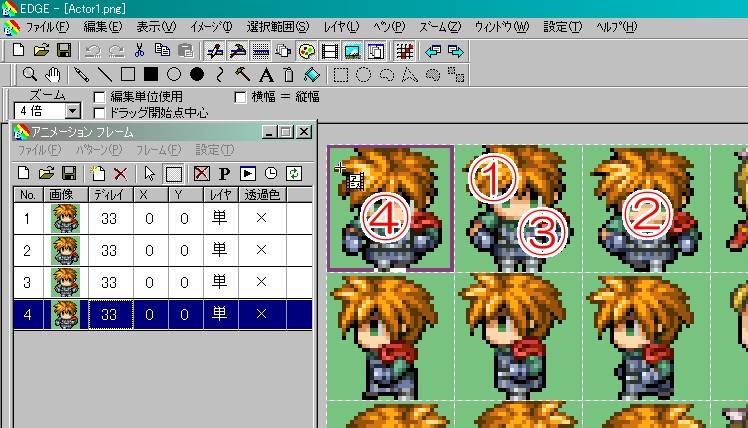The height and width of the screenshot is (428, 748).
Task: Enable the 編集単位使用 checkbox
Action: point(99,97)
